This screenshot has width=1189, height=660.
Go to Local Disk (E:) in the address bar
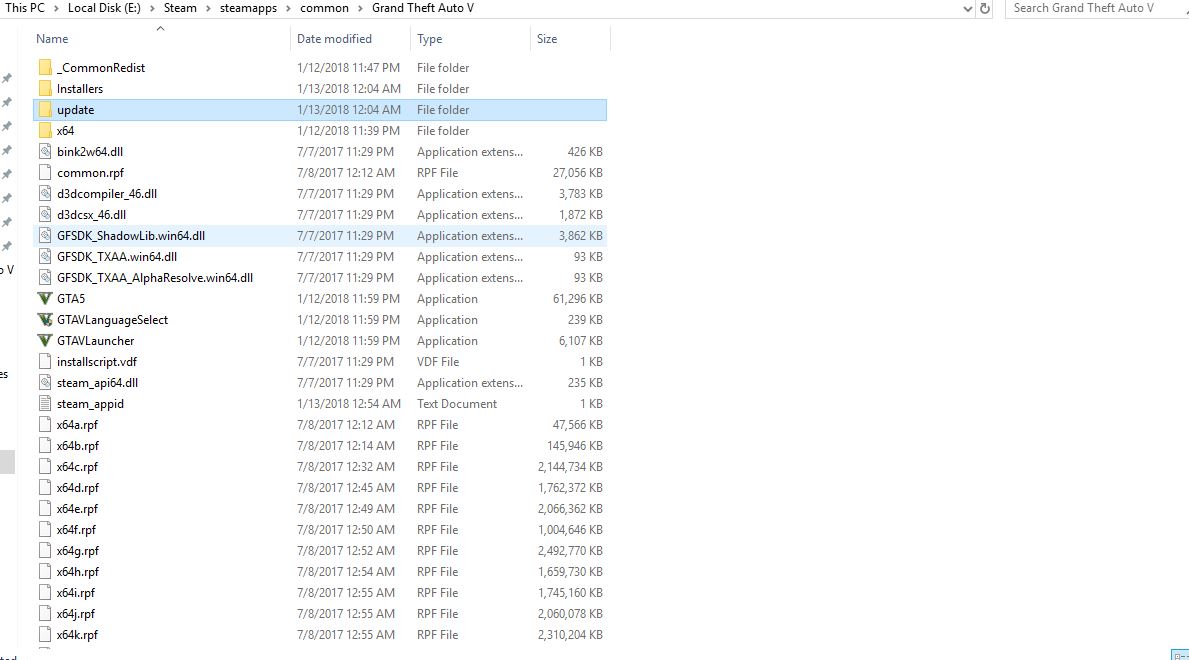[104, 8]
